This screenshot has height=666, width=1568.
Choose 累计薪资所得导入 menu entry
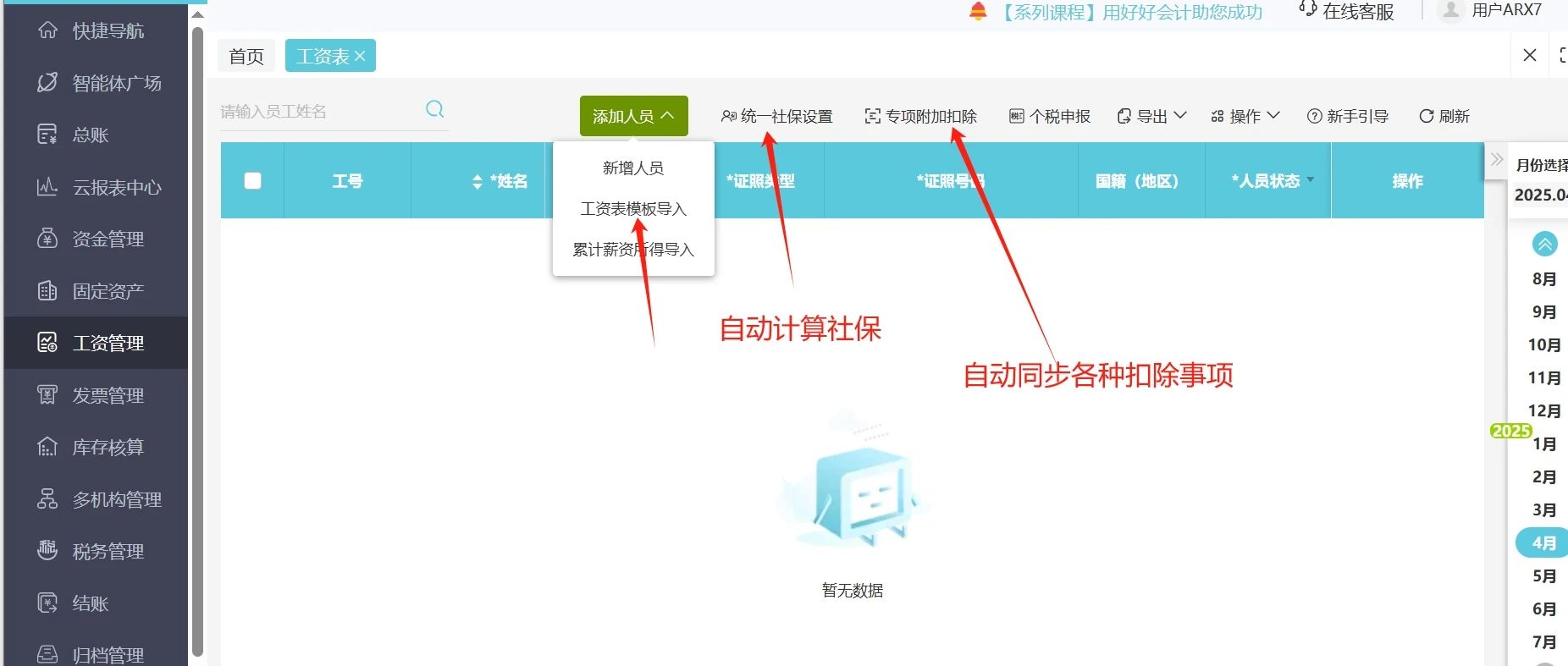tap(633, 249)
